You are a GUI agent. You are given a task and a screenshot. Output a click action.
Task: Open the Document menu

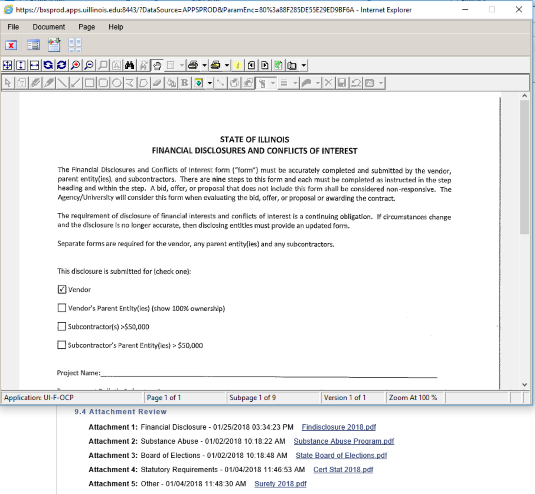coord(49,27)
